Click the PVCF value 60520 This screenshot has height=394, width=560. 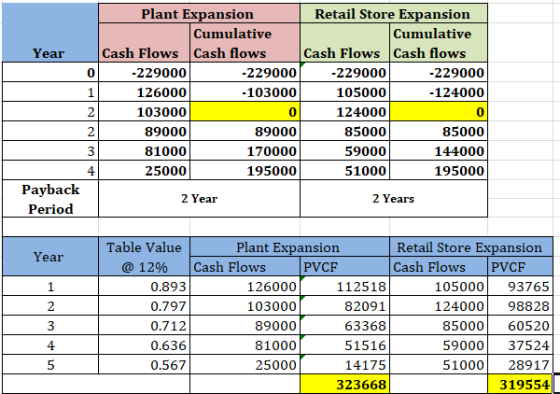(520, 325)
